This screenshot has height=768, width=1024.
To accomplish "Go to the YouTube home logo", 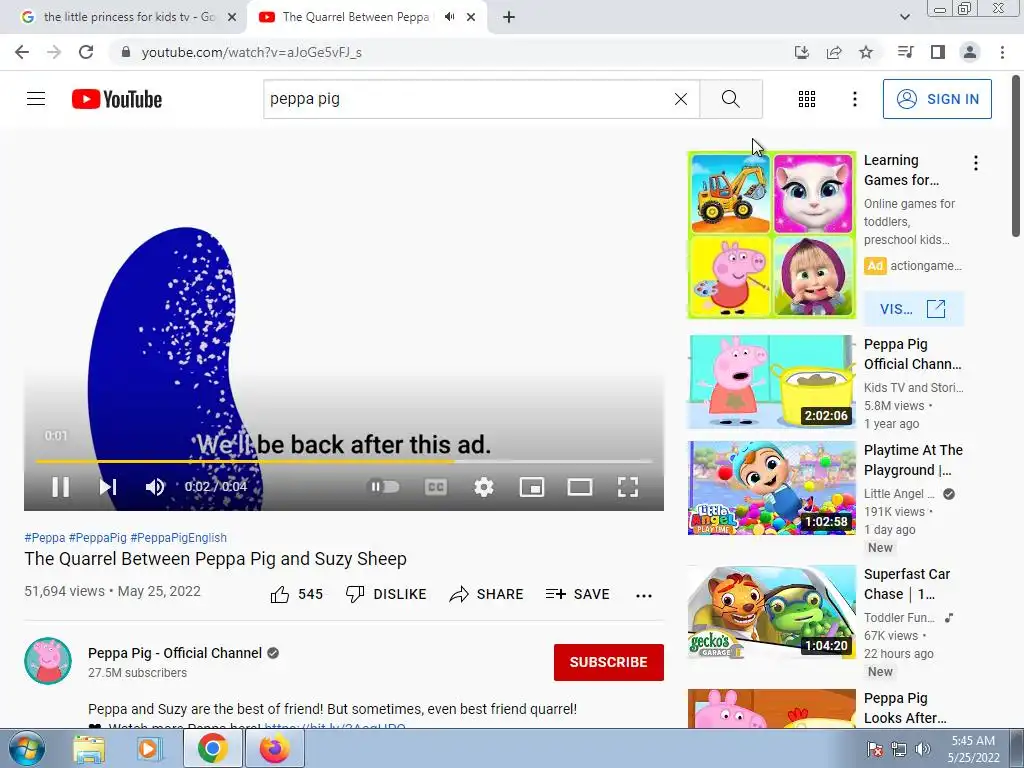I will coord(117,99).
